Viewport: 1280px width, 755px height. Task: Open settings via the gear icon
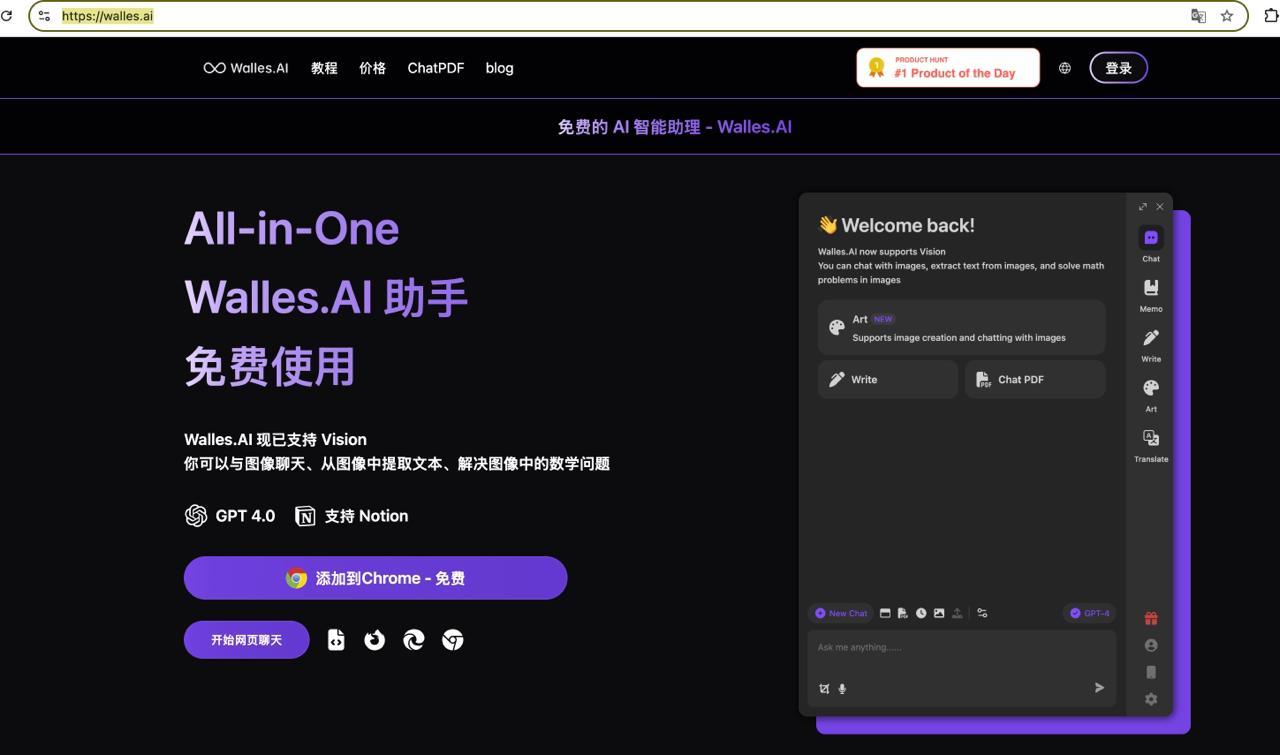1151,699
